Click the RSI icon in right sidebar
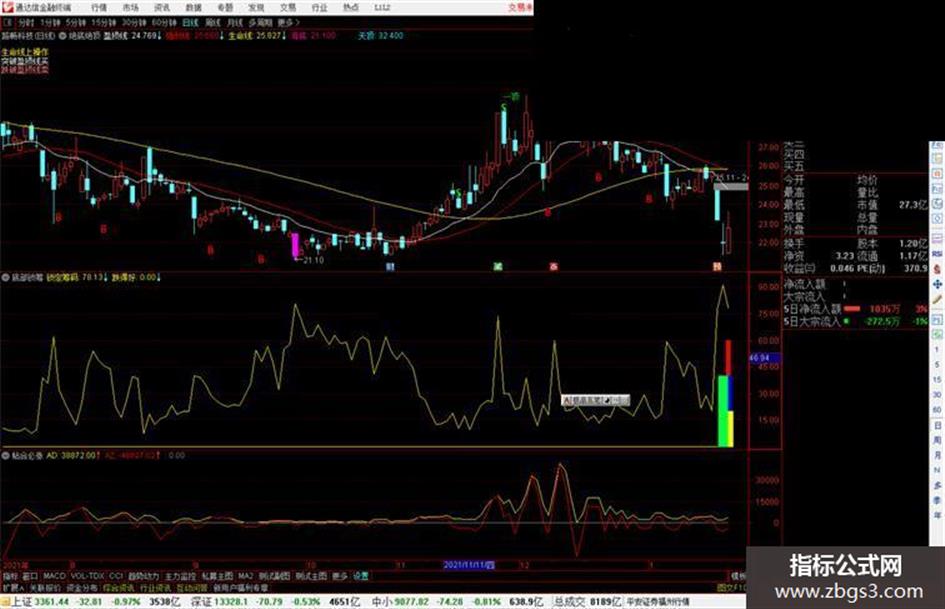The image size is (945, 609). [x=937, y=253]
